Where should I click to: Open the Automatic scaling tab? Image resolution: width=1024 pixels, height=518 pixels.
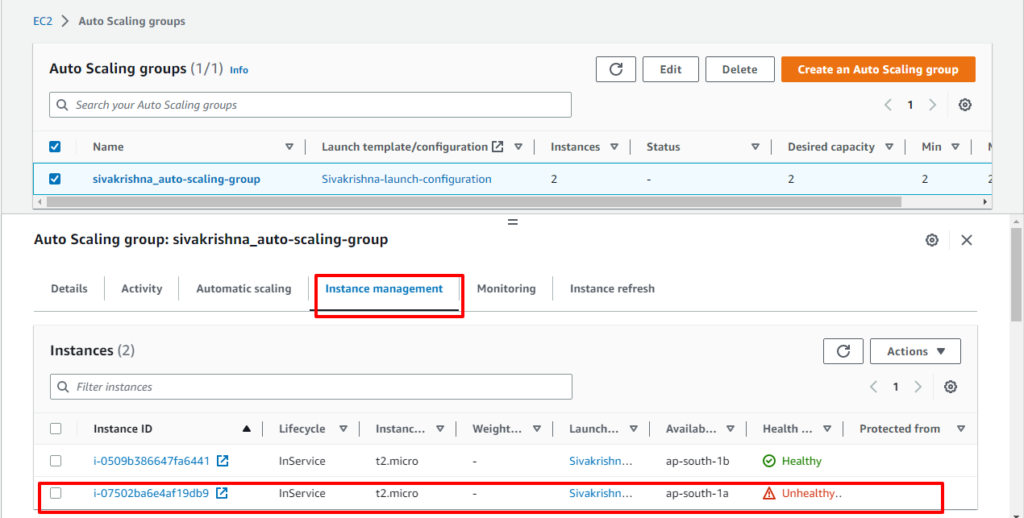point(244,289)
